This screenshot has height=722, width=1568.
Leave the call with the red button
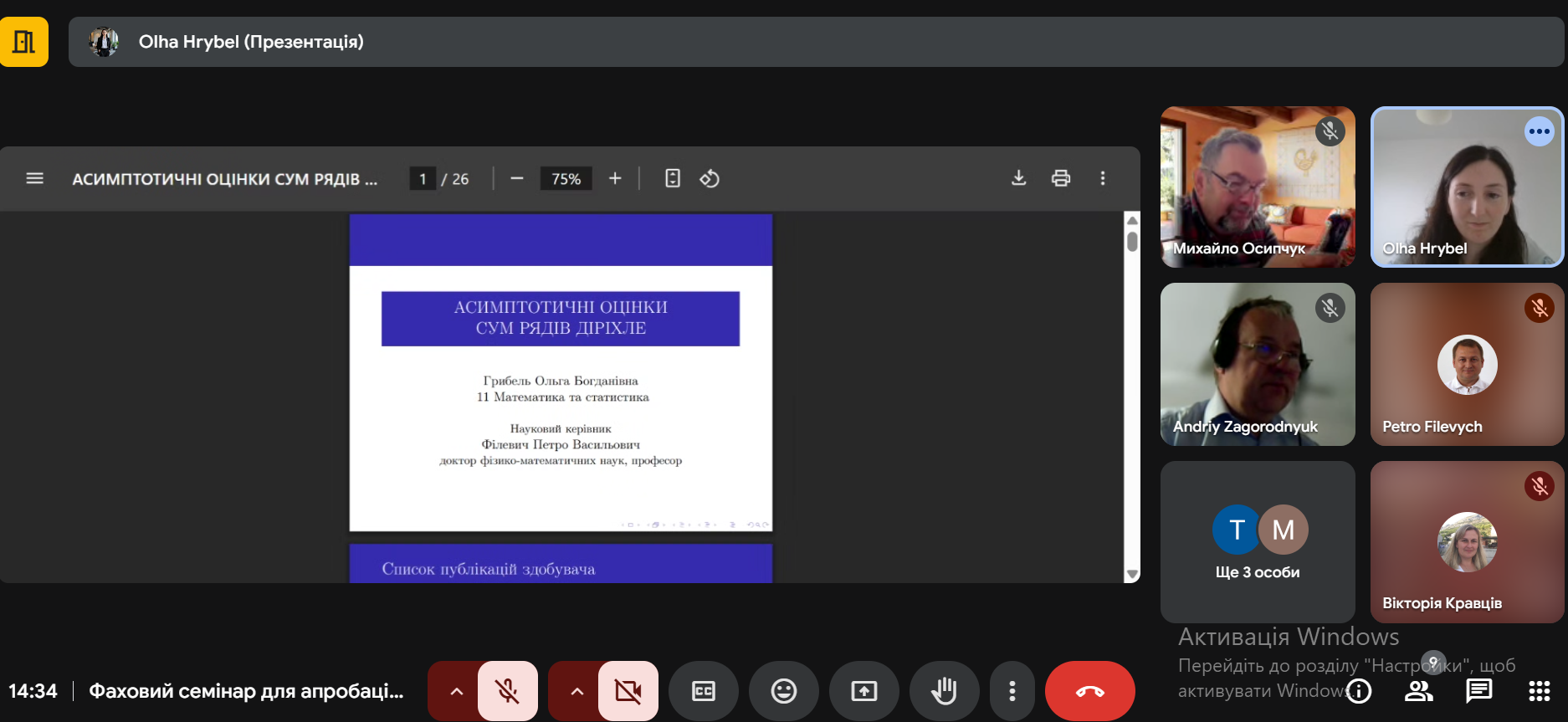(x=1089, y=691)
